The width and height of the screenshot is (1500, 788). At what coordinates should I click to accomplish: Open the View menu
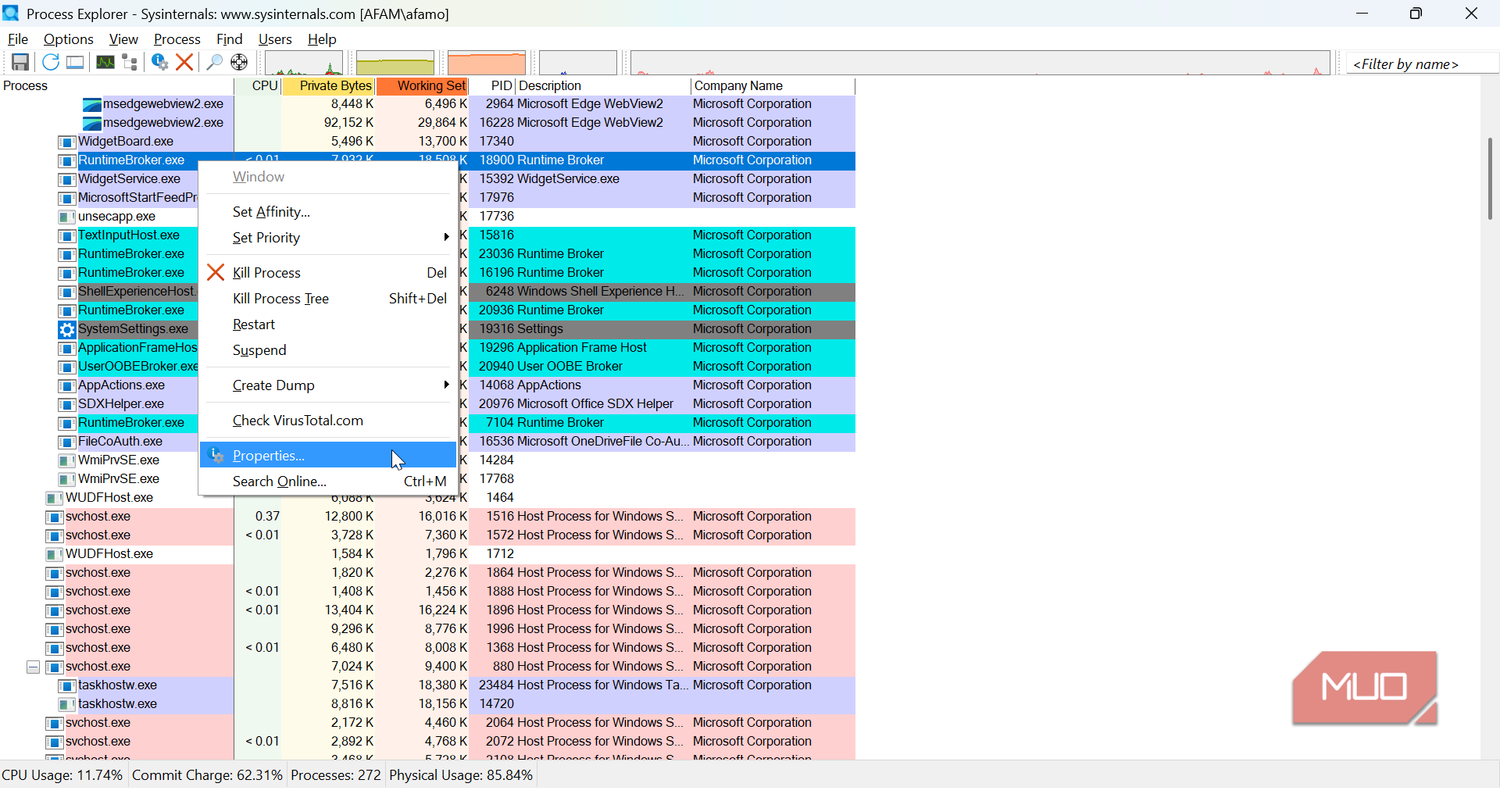click(x=124, y=39)
